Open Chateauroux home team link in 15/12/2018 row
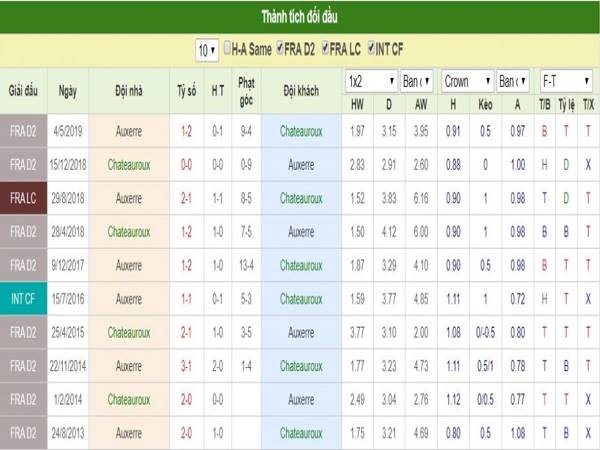This screenshot has height=450, width=600. [129, 165]
